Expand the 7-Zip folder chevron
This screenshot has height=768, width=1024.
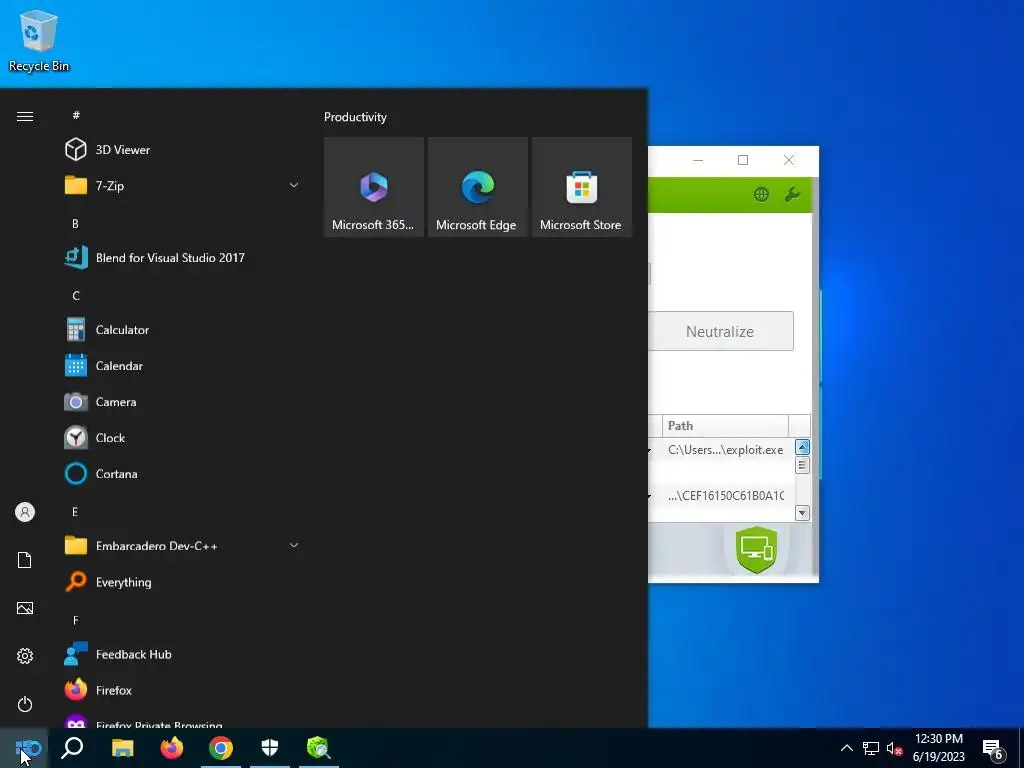click(294, 185)
